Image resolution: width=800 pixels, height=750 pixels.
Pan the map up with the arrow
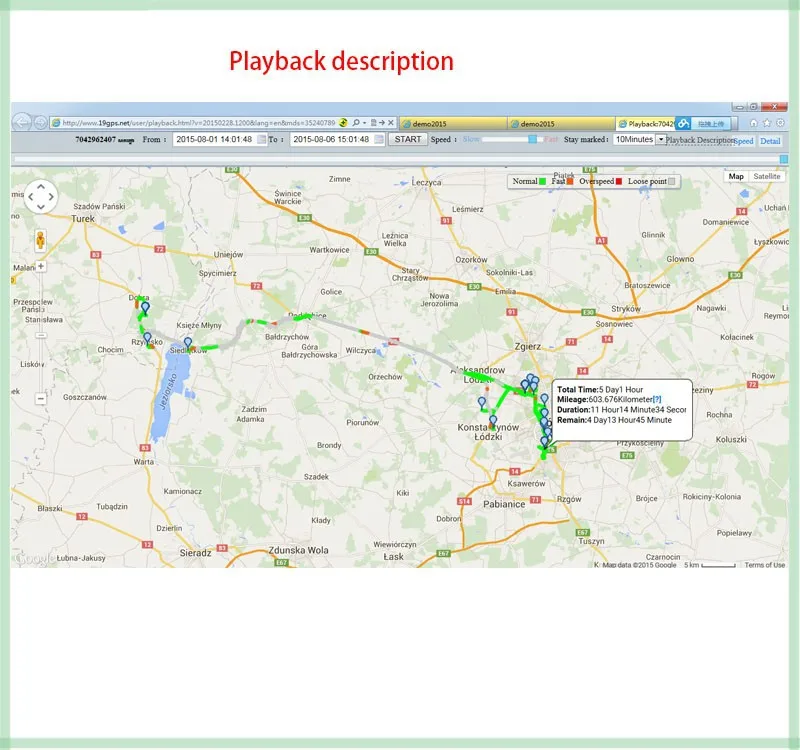coord(41,187)
